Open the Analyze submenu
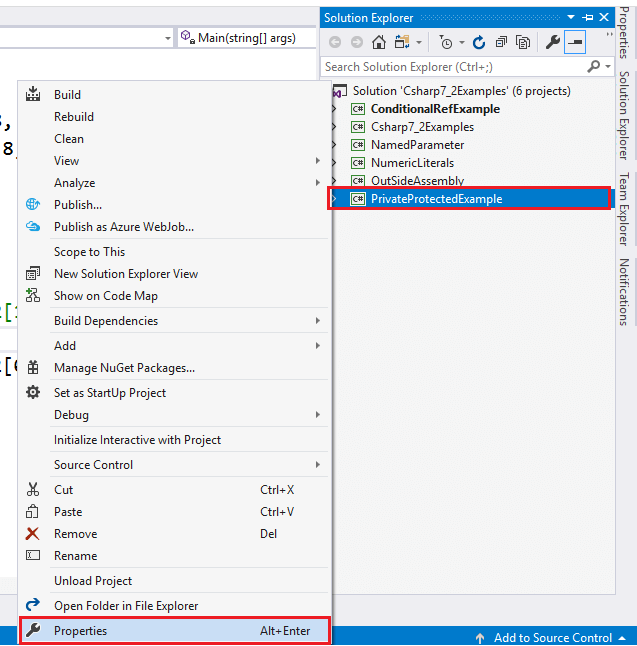Screen dimensions: 637x646 [174, 183]
